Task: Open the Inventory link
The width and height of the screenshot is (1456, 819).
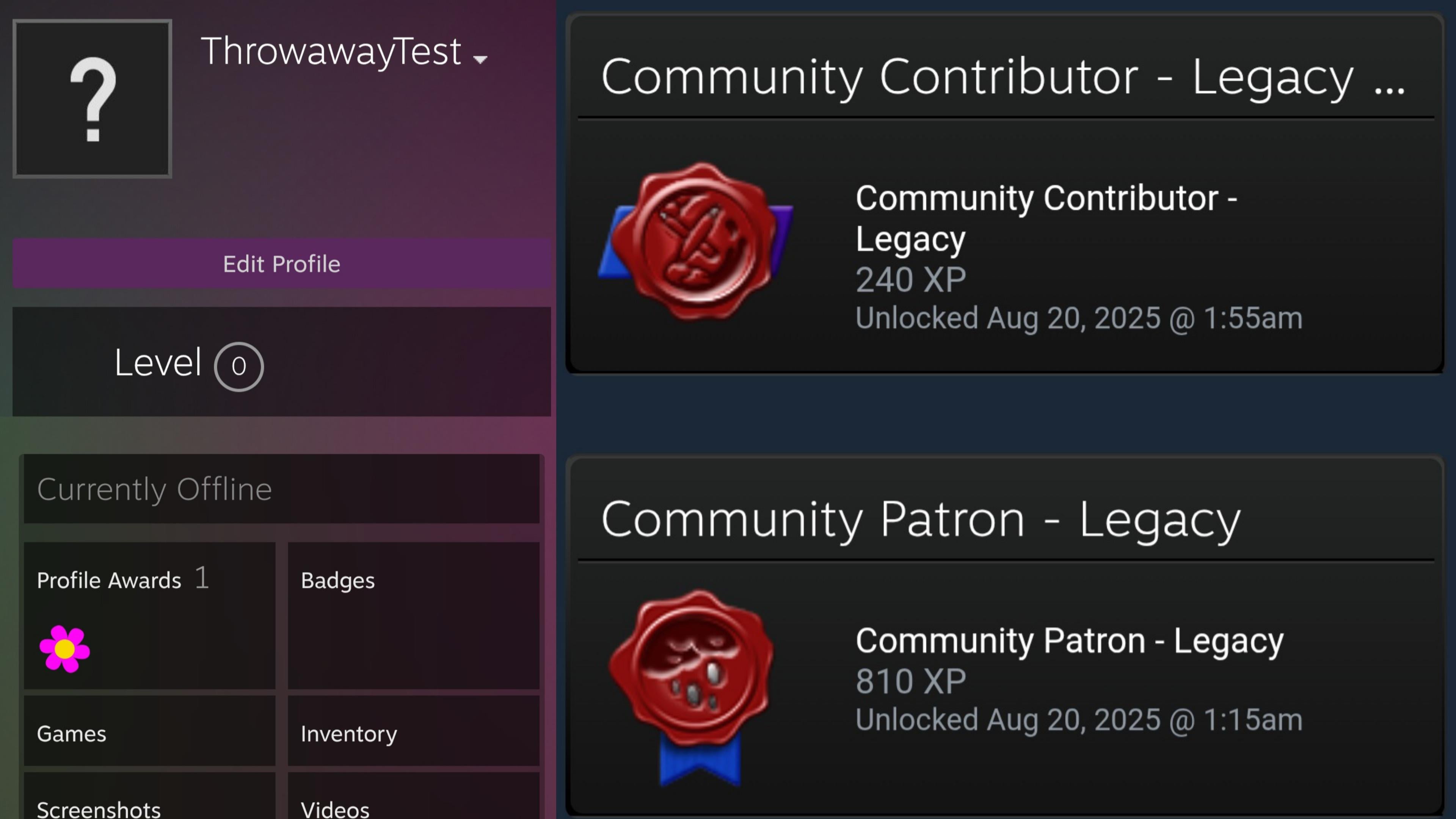Action: click(x=349, y=734)
